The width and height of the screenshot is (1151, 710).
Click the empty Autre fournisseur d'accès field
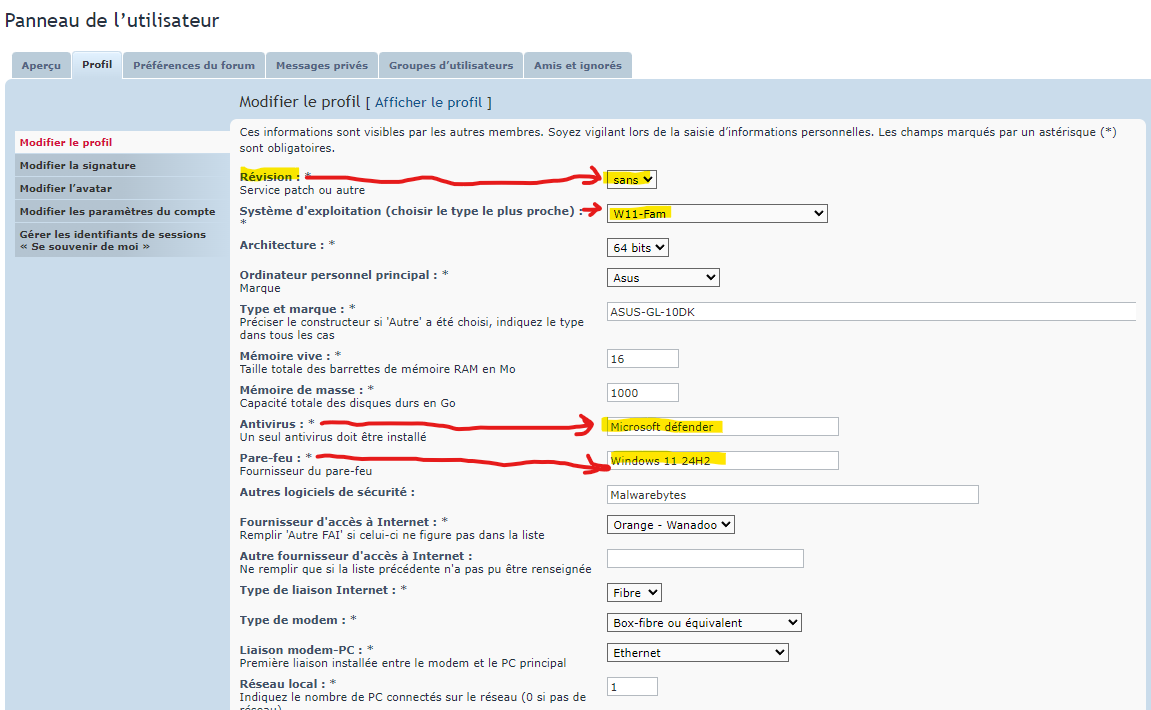[x=705, y=558]
